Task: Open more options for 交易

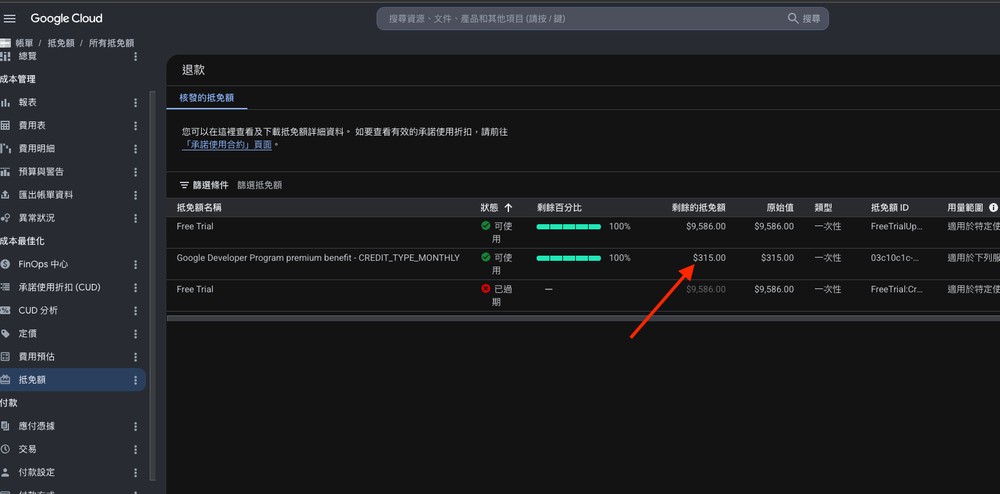Action: click(x=135, y=449)
